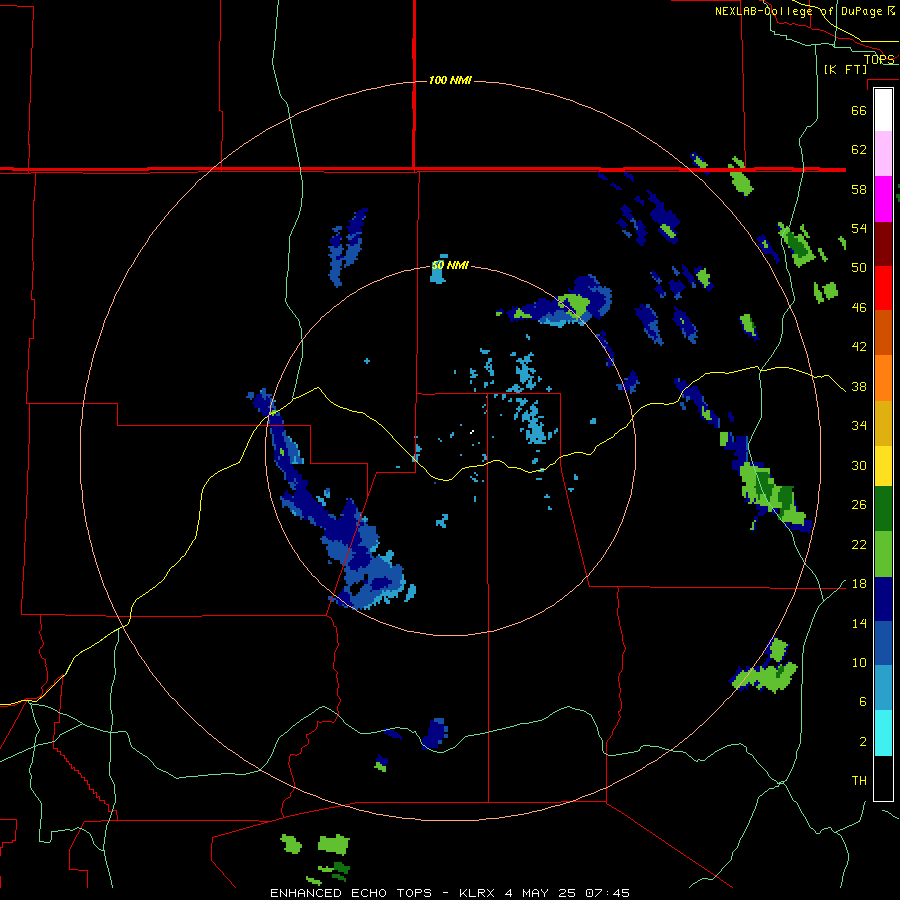The image size is (900, 900).
Task: Click the legend value "22"
Action: 859,545
